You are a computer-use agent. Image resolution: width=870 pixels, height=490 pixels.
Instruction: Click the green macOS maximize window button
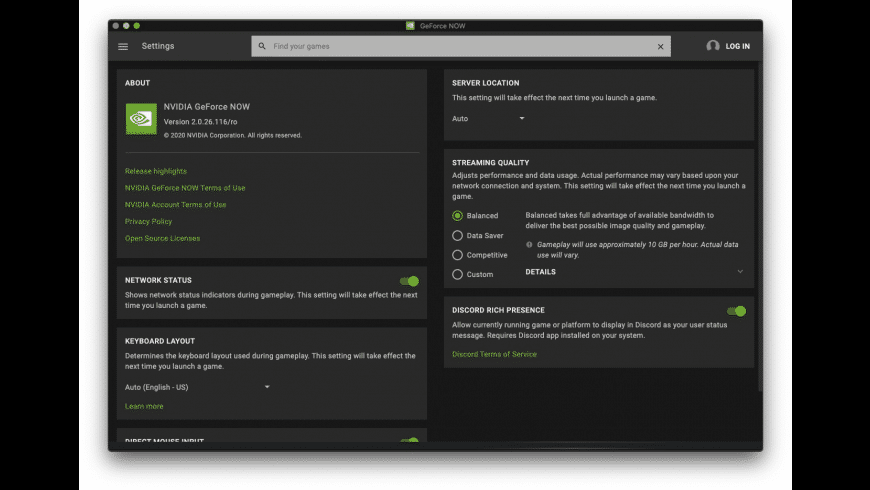pos(136,26)
